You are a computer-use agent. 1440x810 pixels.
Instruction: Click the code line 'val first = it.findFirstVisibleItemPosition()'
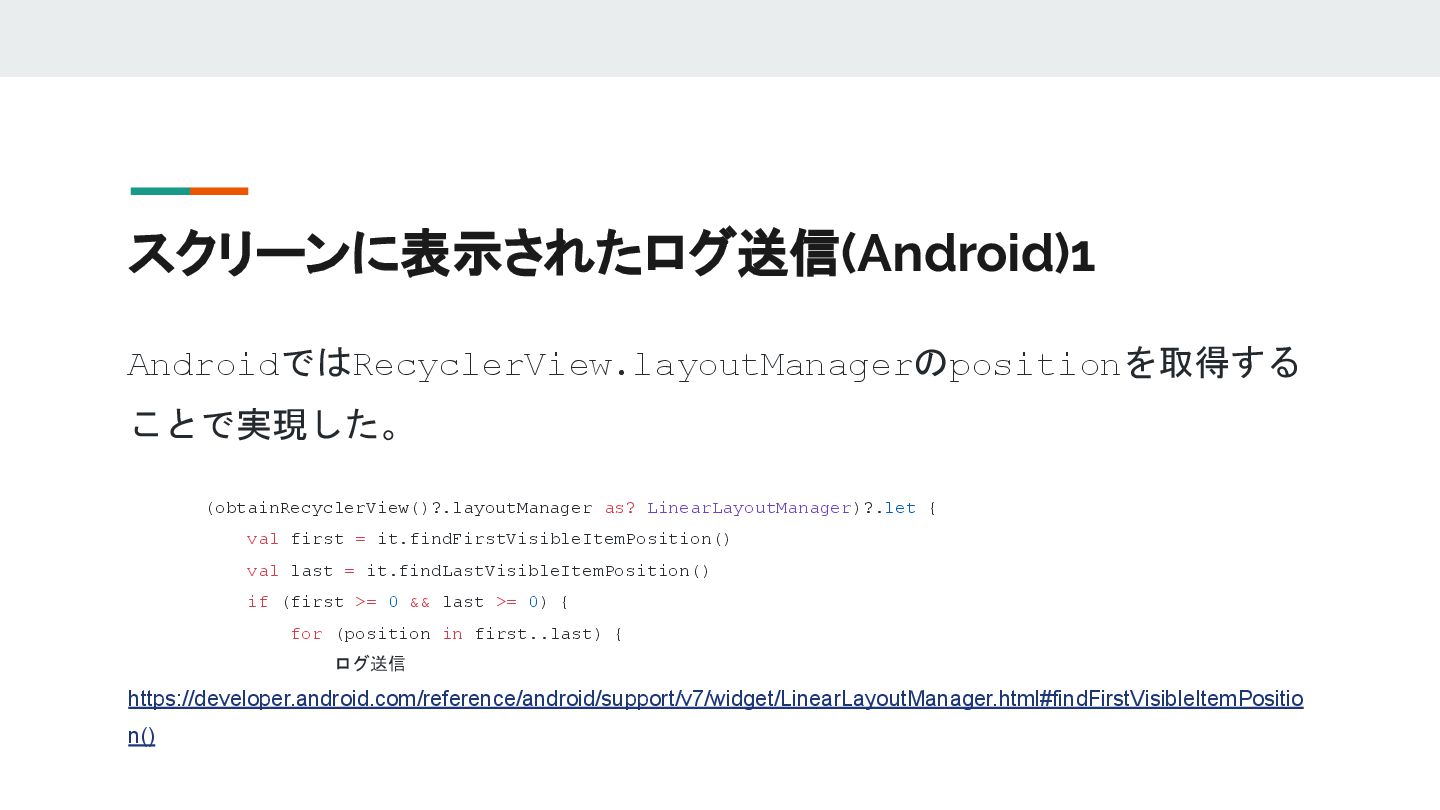[489, 539]
